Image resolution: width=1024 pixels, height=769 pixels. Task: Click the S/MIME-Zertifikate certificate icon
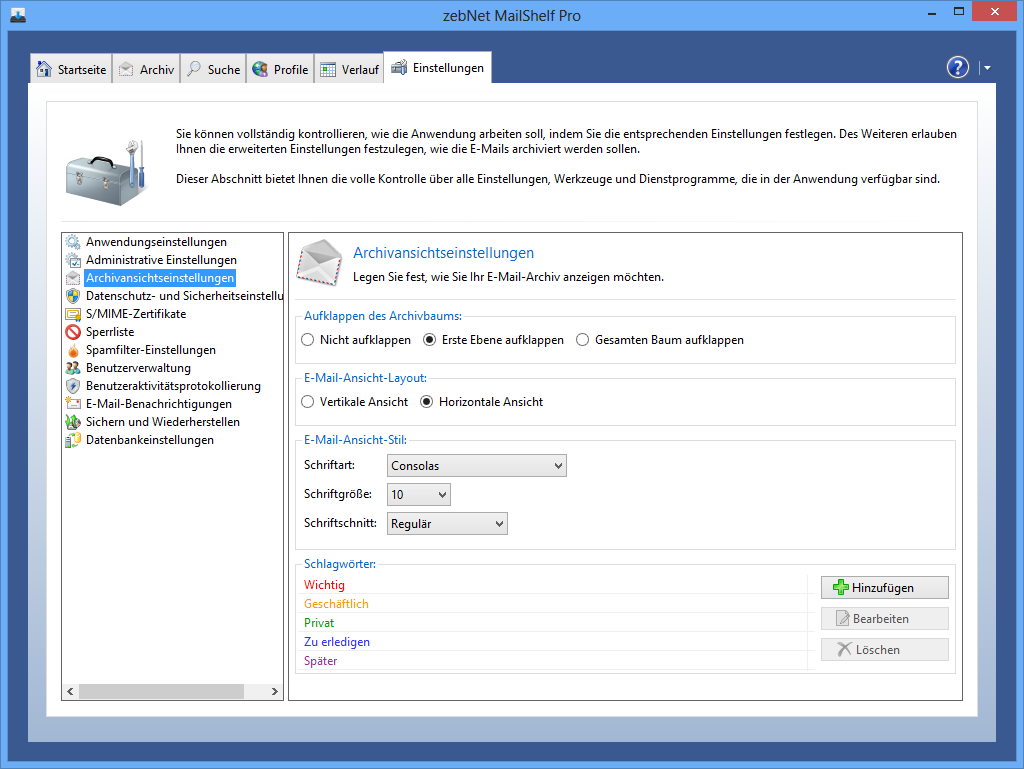[73, 314]
